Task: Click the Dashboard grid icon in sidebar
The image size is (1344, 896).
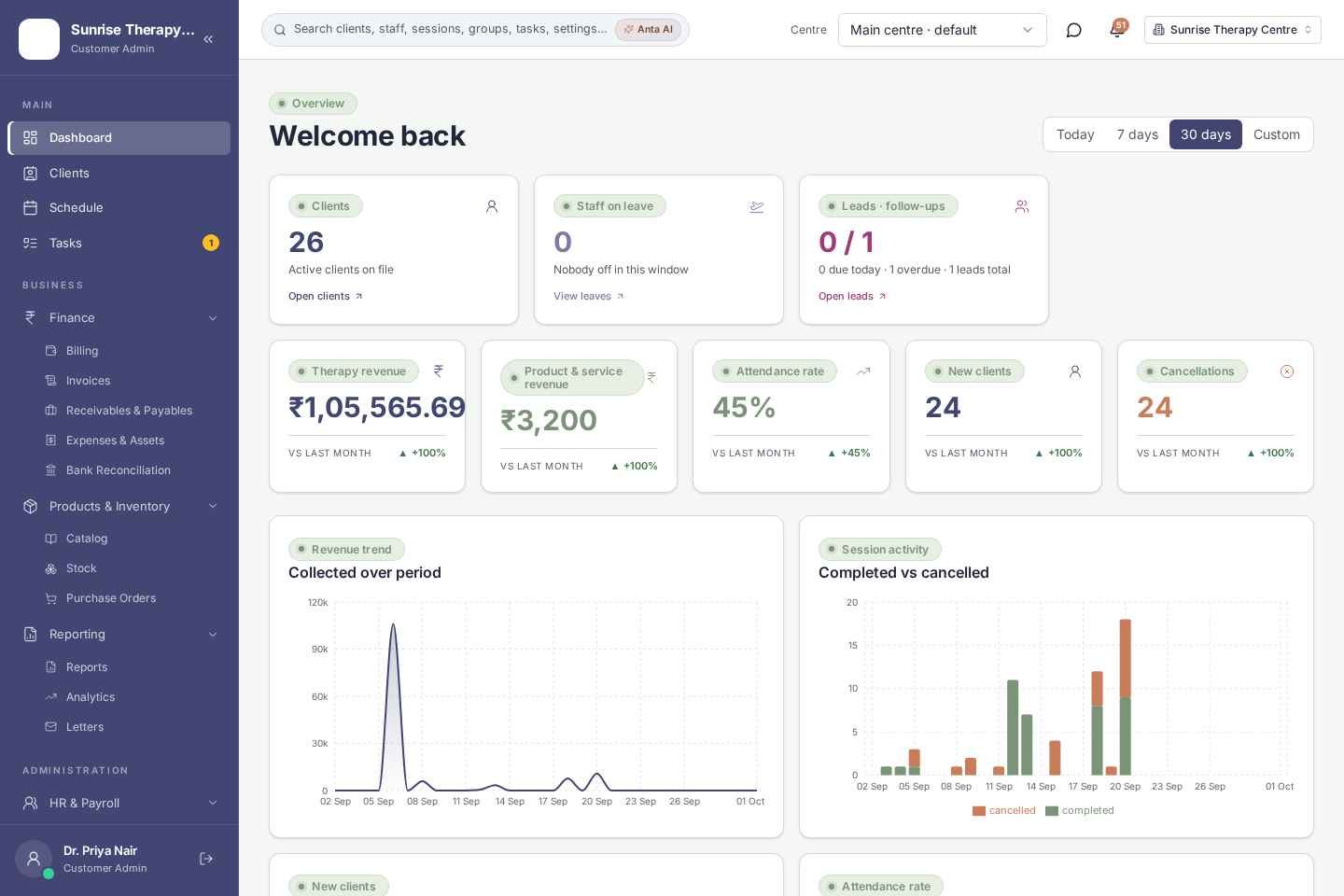Action: coord(31,138)
